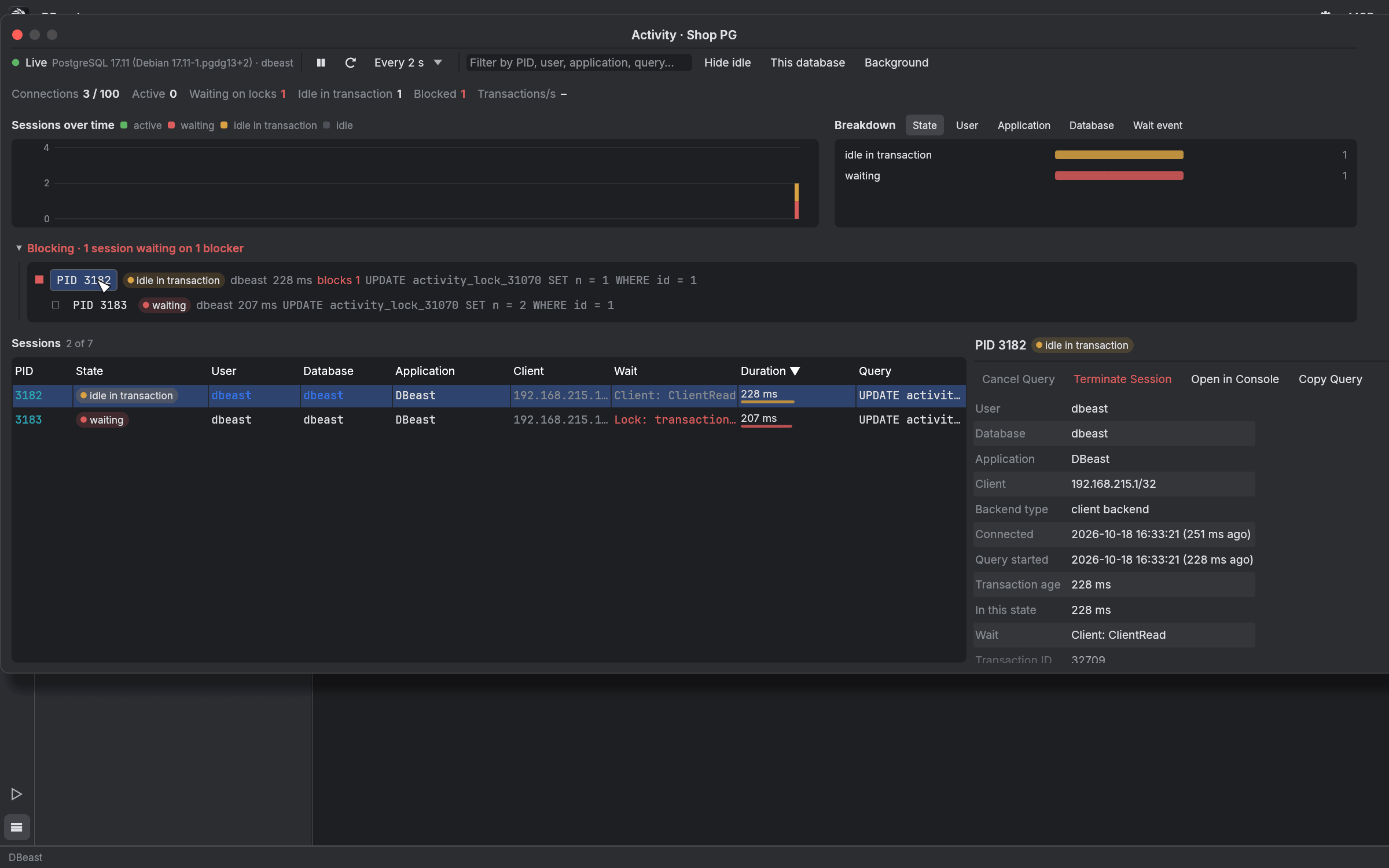
Task: Click the Lock: transaction wait cell
Action: [674, 420]
